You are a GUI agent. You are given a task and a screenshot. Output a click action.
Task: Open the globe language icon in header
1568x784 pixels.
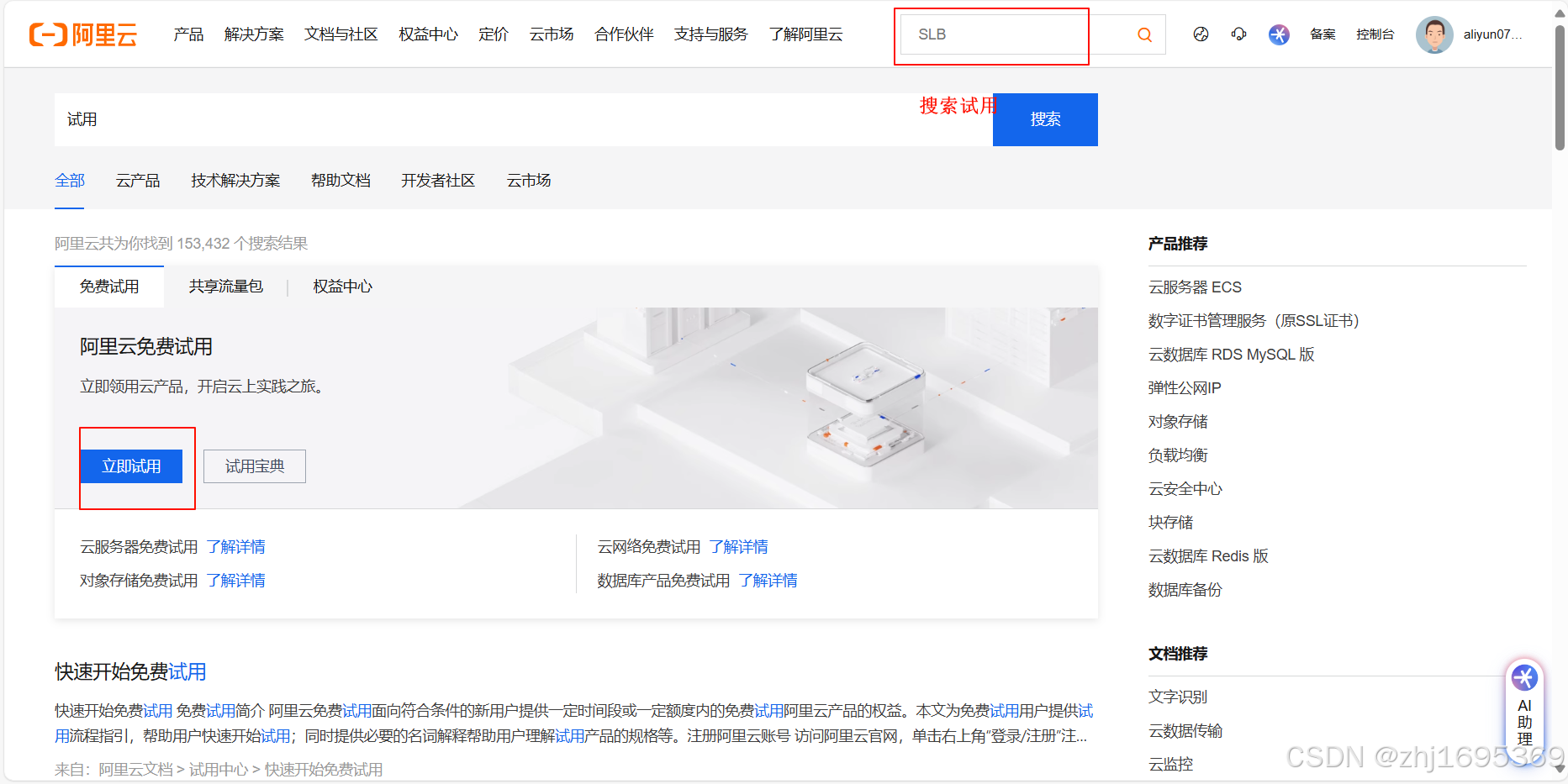(x=1201, y=34)
